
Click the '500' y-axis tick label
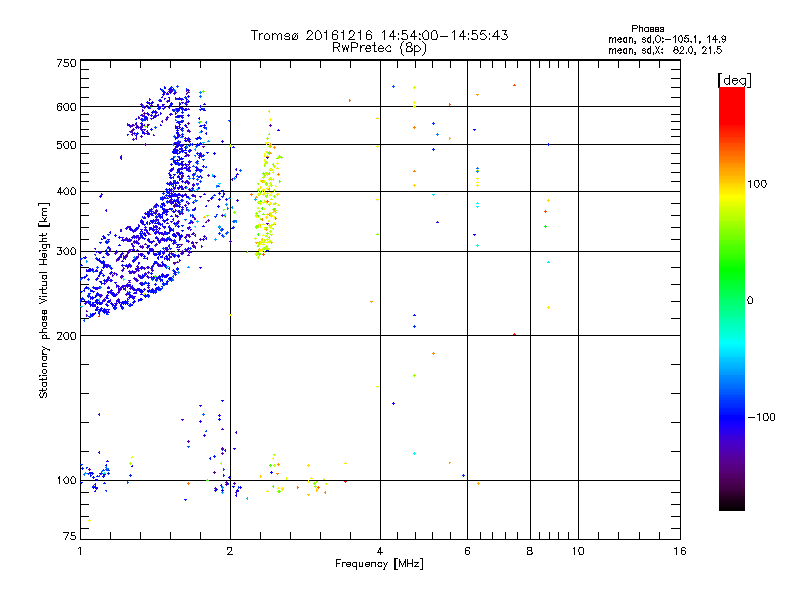pos(66,145)
